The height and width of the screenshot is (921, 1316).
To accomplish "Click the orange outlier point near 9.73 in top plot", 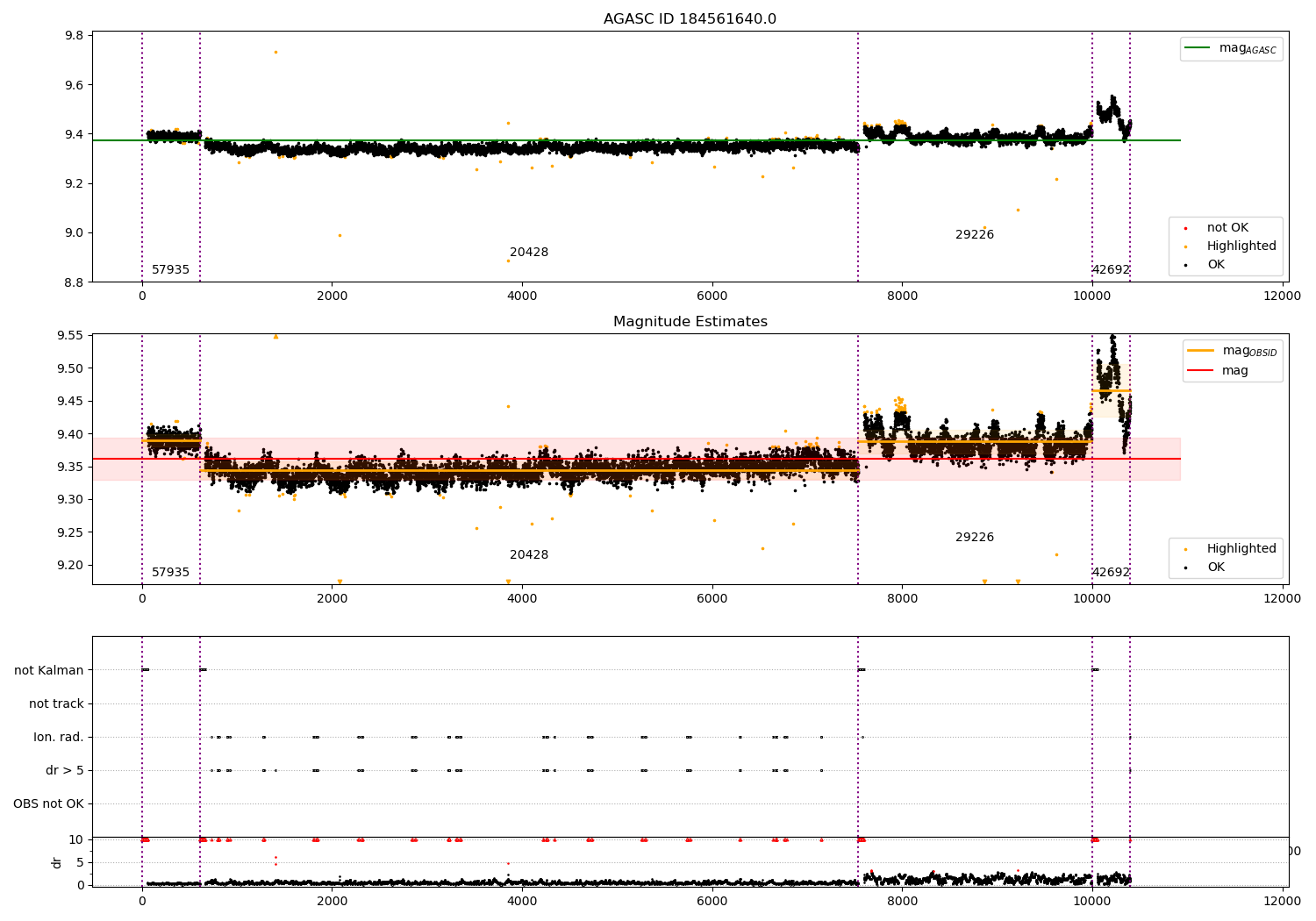I will pyautogui.click(x=275, y=52).
